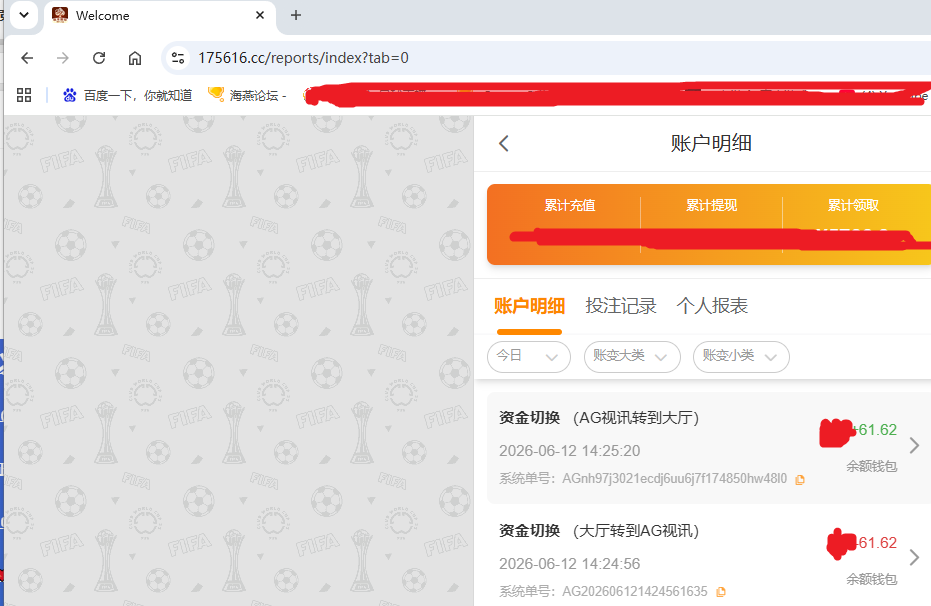Click the +61.62 amount

click(875, 430)
